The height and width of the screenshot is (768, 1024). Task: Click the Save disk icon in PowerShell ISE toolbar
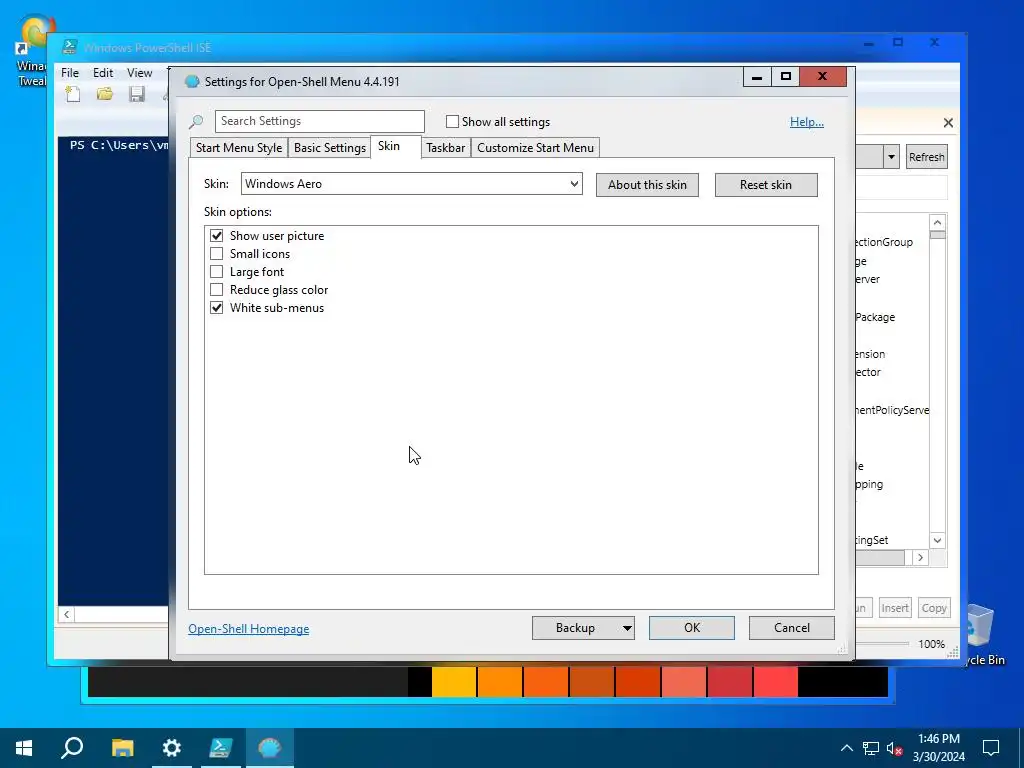pos(136,94)
